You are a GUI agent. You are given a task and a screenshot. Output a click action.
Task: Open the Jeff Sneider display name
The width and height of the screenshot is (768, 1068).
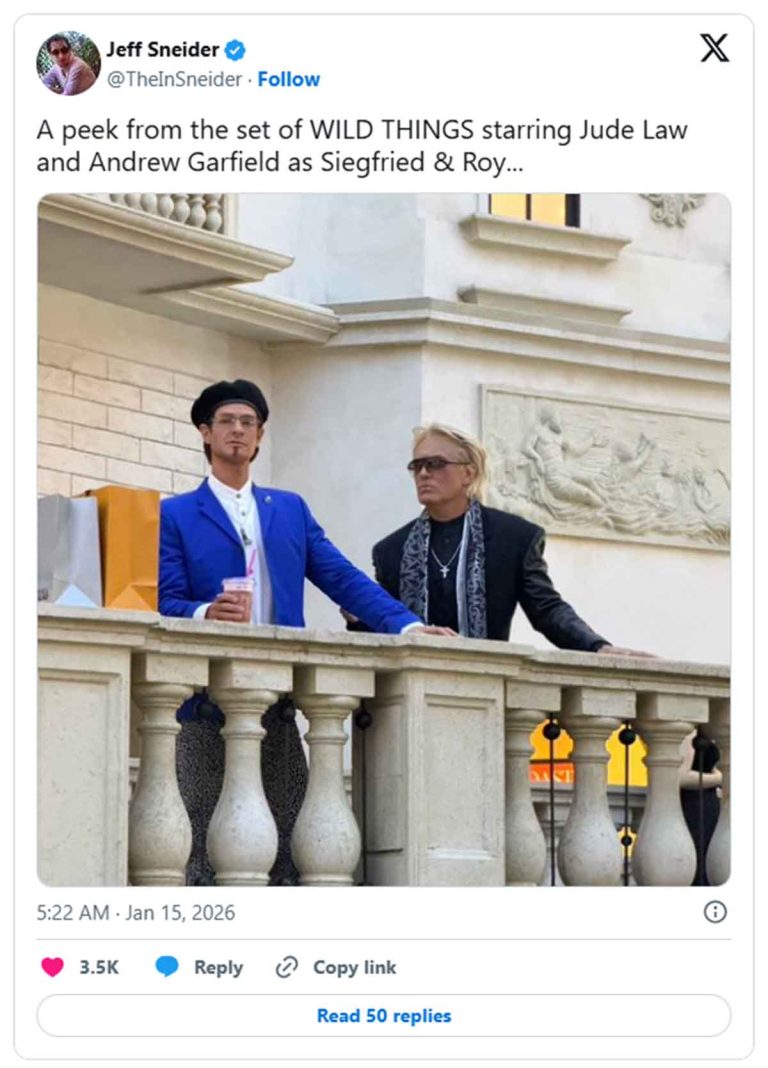point(162,50)
